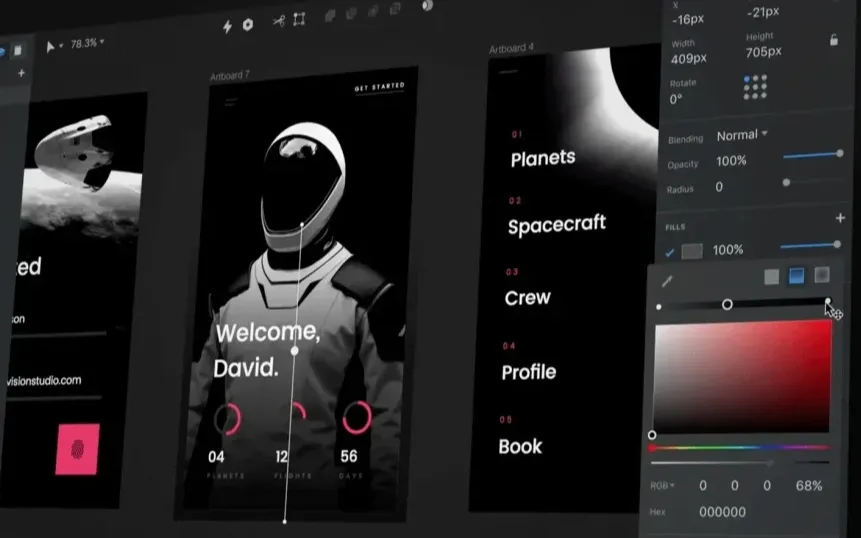Toggle the aspect ratio lock icon
This screenshot has height=538, width=861.
coord(833,40)
